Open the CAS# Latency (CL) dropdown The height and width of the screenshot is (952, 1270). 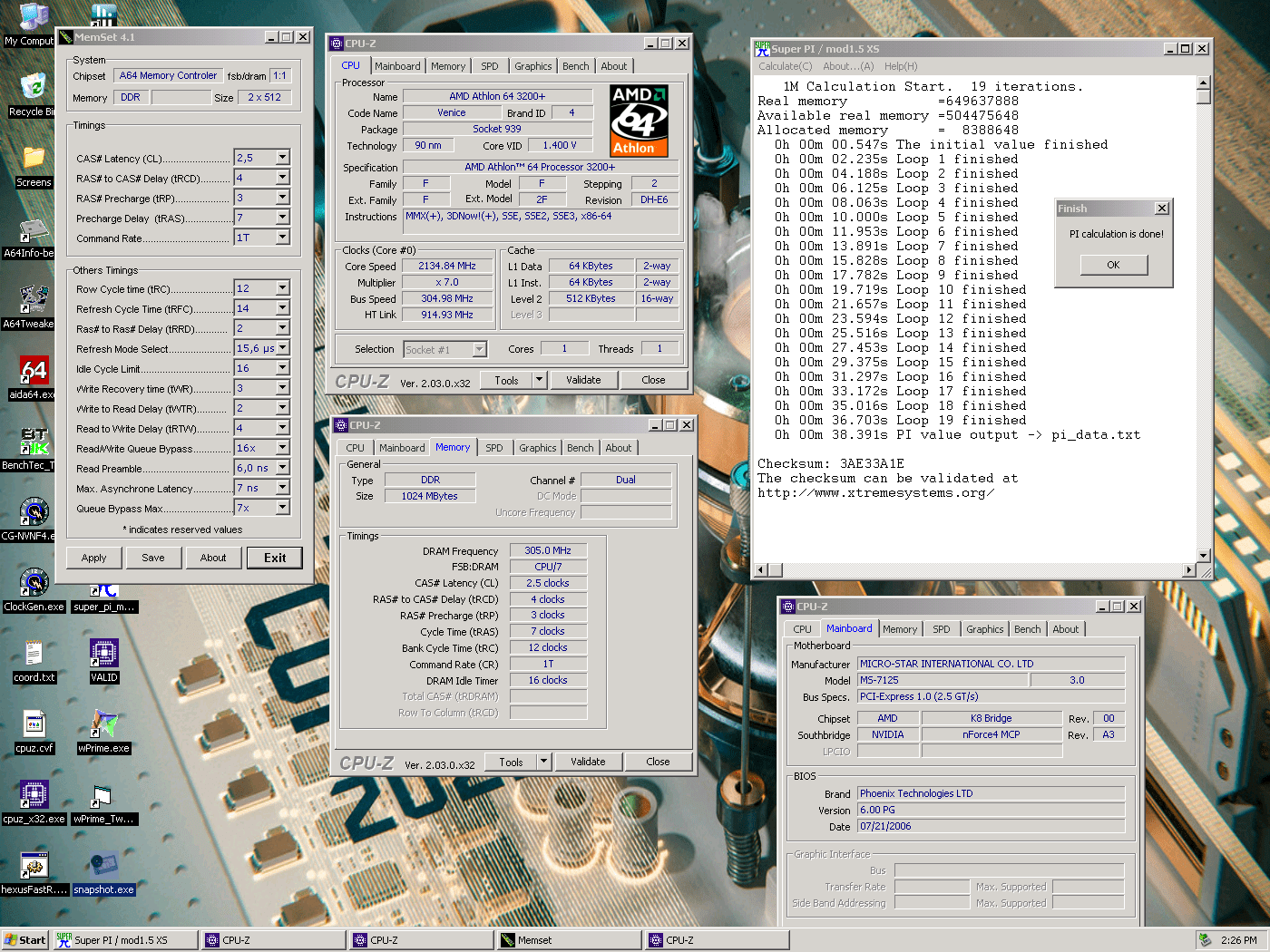tap(283, 158)
